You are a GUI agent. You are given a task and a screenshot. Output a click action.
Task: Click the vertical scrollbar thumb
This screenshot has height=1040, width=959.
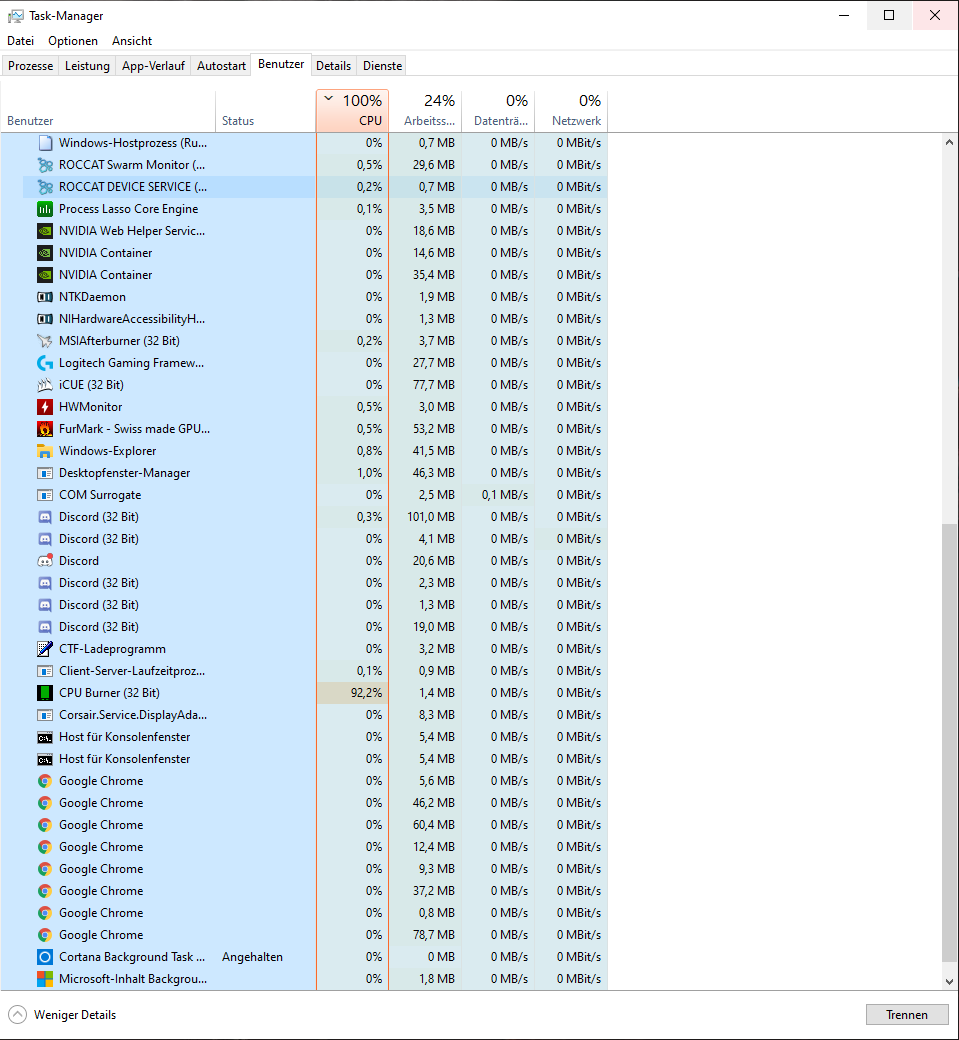tap(949, 742)
